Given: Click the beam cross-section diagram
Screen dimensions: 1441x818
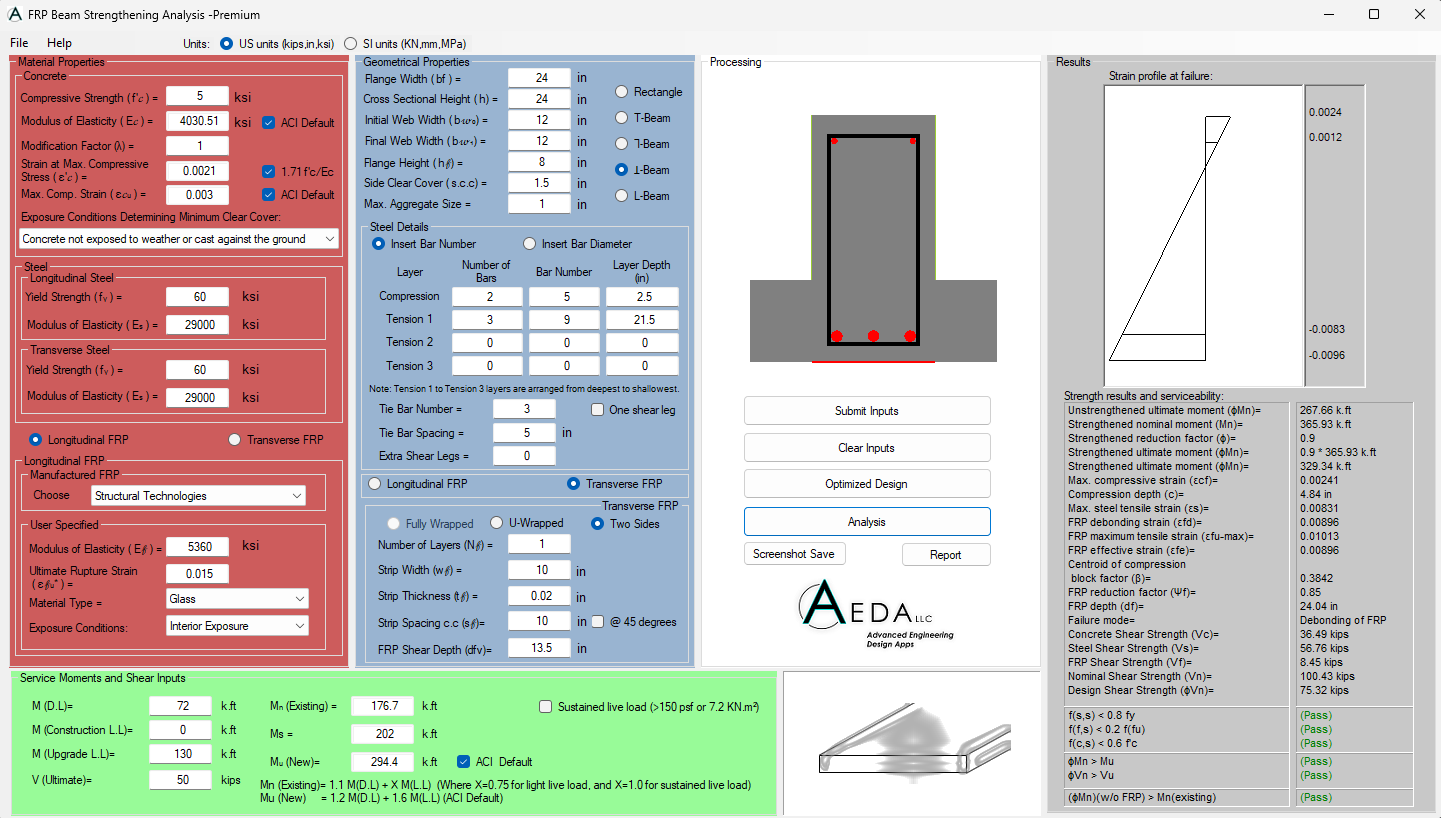Looking at the screenshot, I should (873, 238).
